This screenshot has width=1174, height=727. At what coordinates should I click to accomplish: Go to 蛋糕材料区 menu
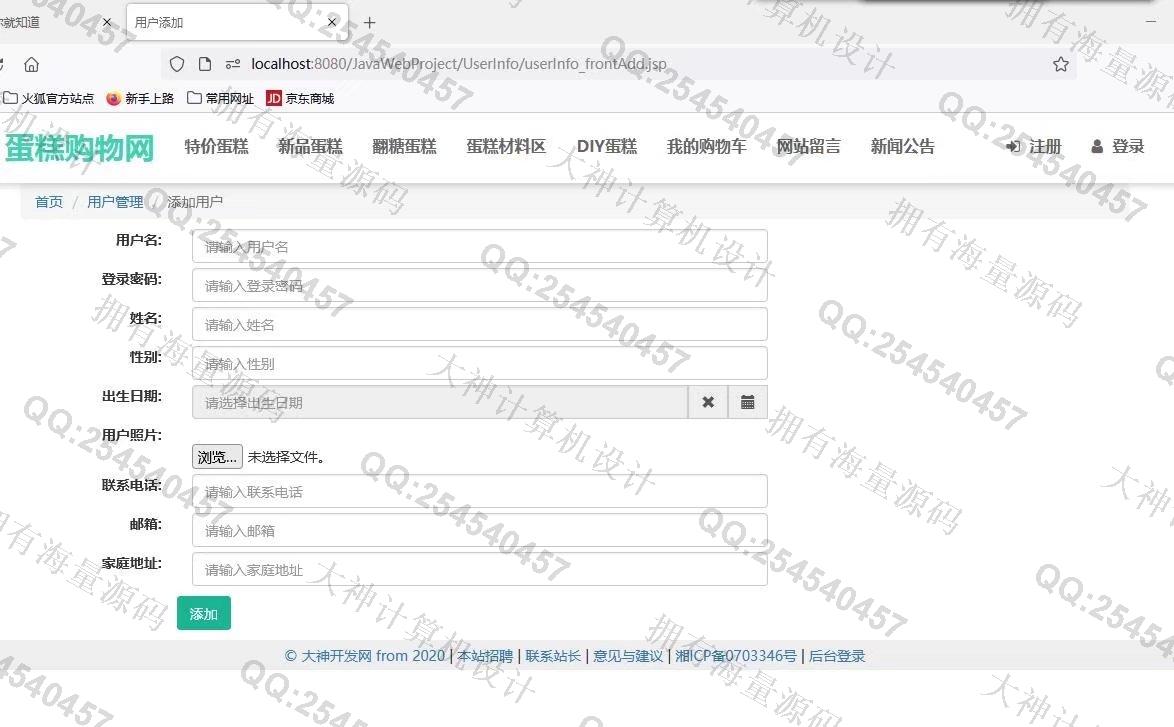[506, 147]
